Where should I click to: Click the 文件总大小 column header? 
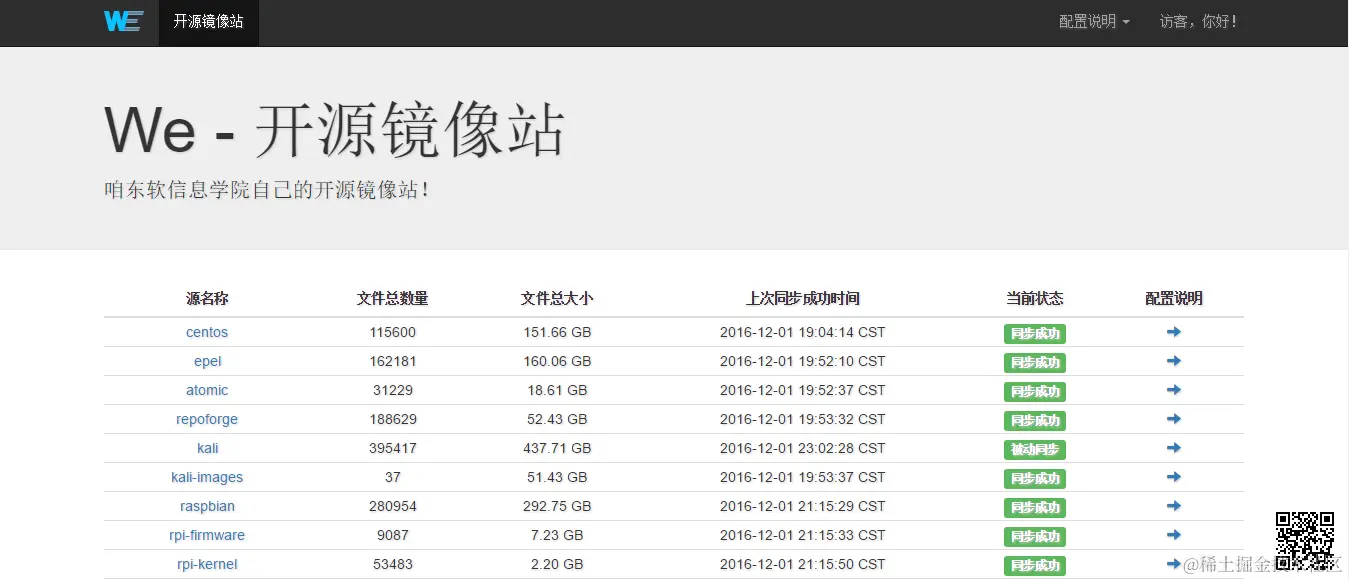point(557,298)
